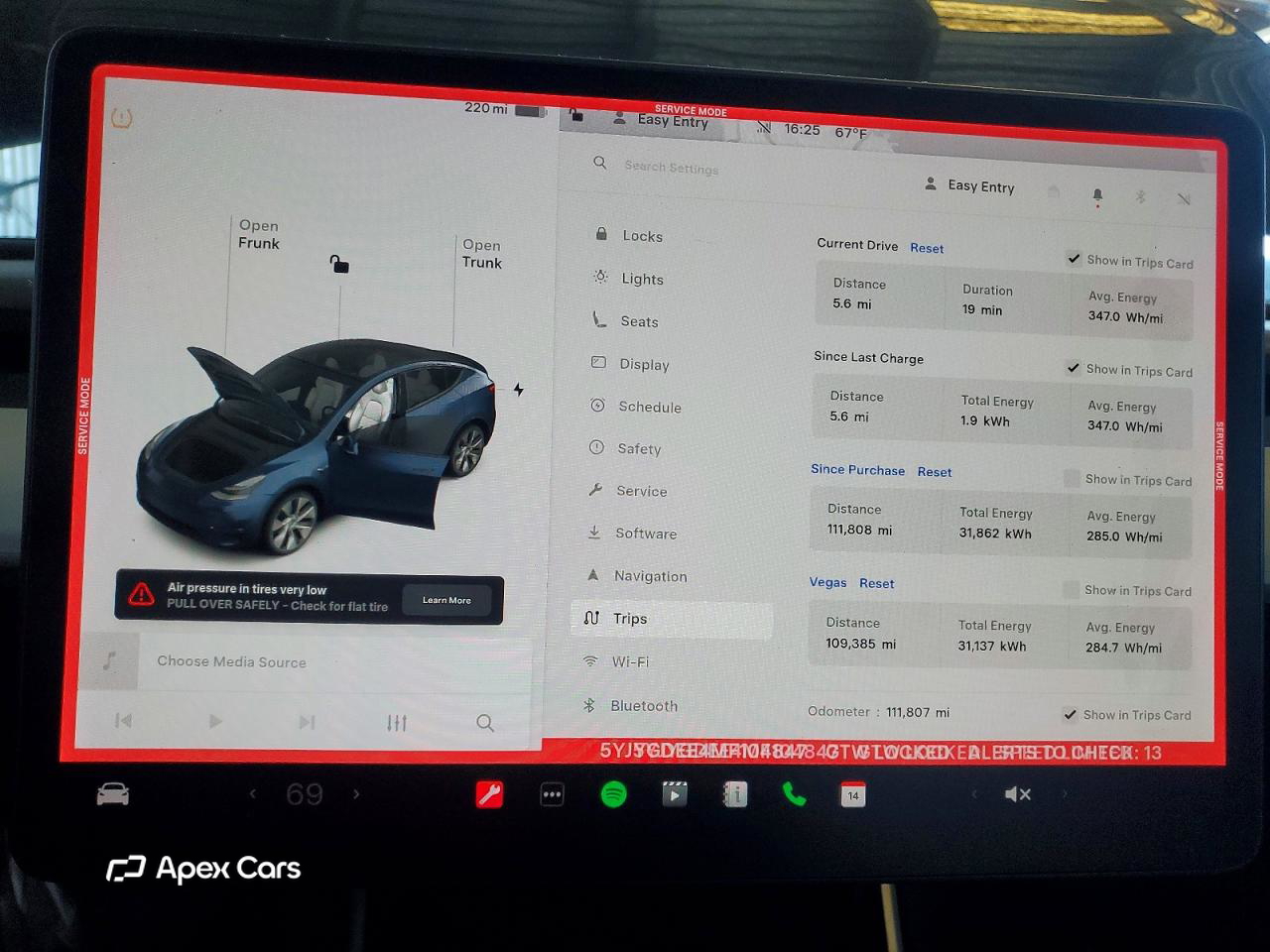Tap Open Frunk
This screenshot has width=1270, height=952.
pyautogui.click(x=259, y=234)
